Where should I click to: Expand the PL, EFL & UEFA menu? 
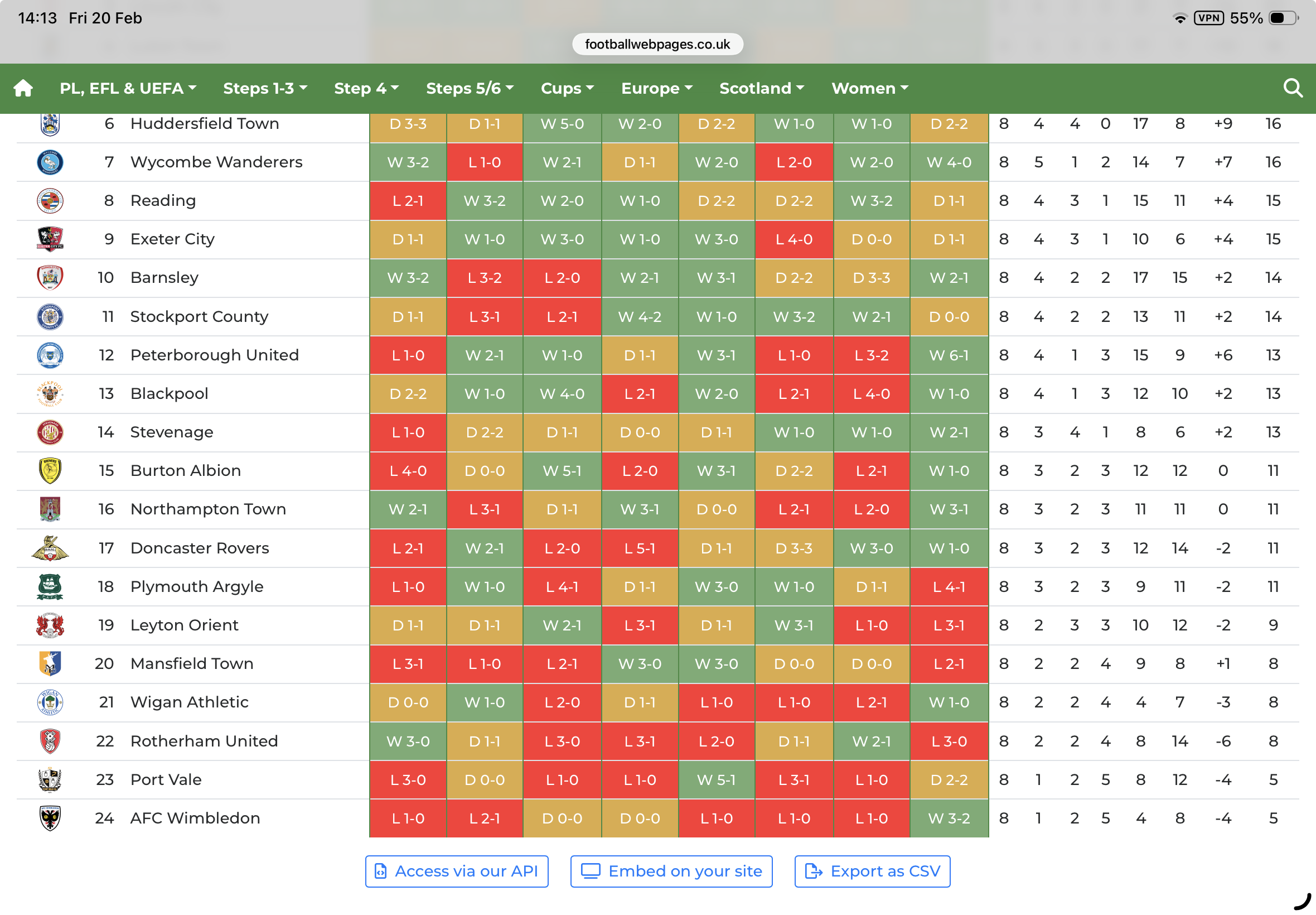(x=128, y=88)
